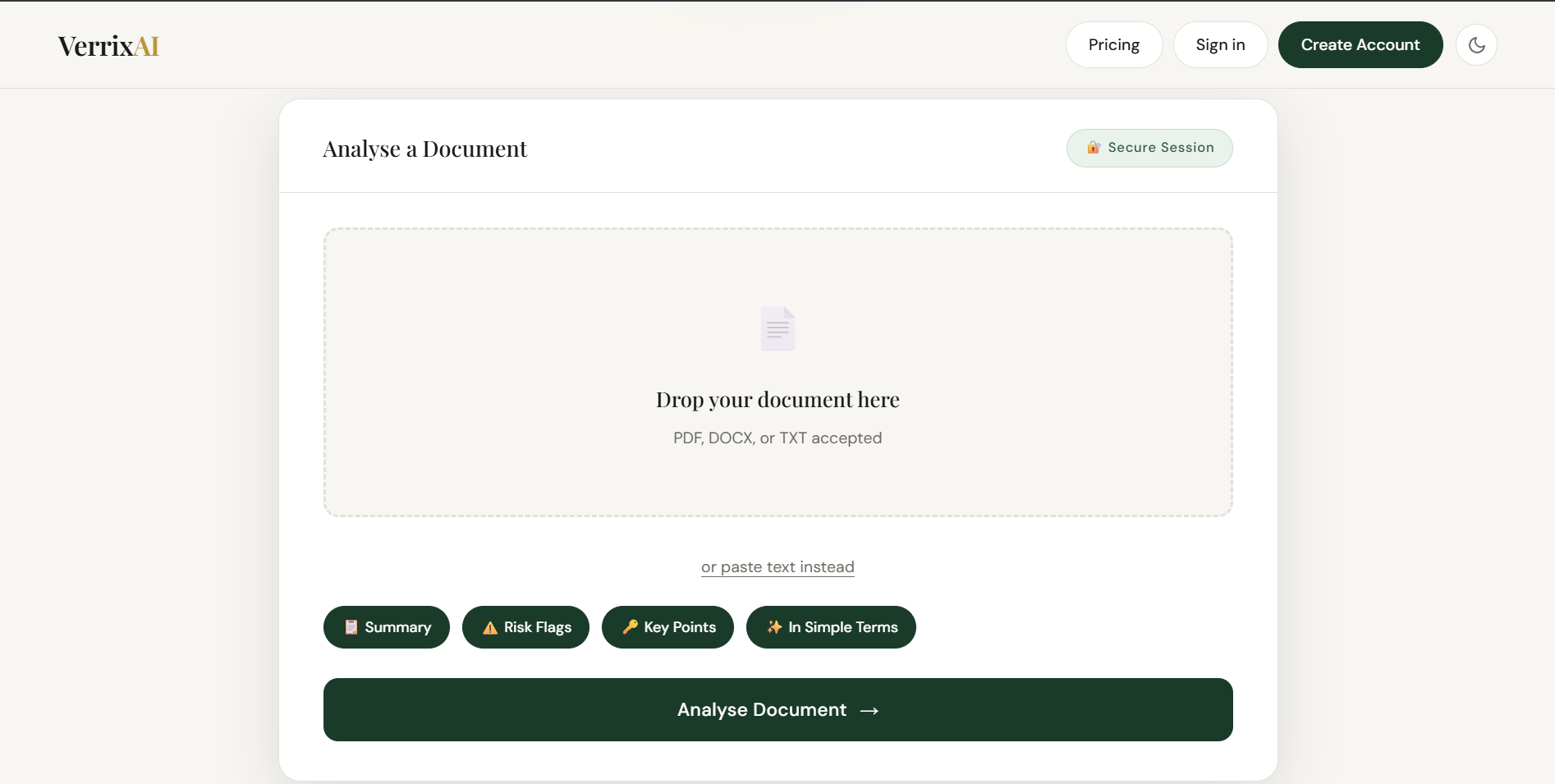Click the 'Drop your document here' heading
Viewport: 1555px width, 784px height.
(x=777, y=400)
